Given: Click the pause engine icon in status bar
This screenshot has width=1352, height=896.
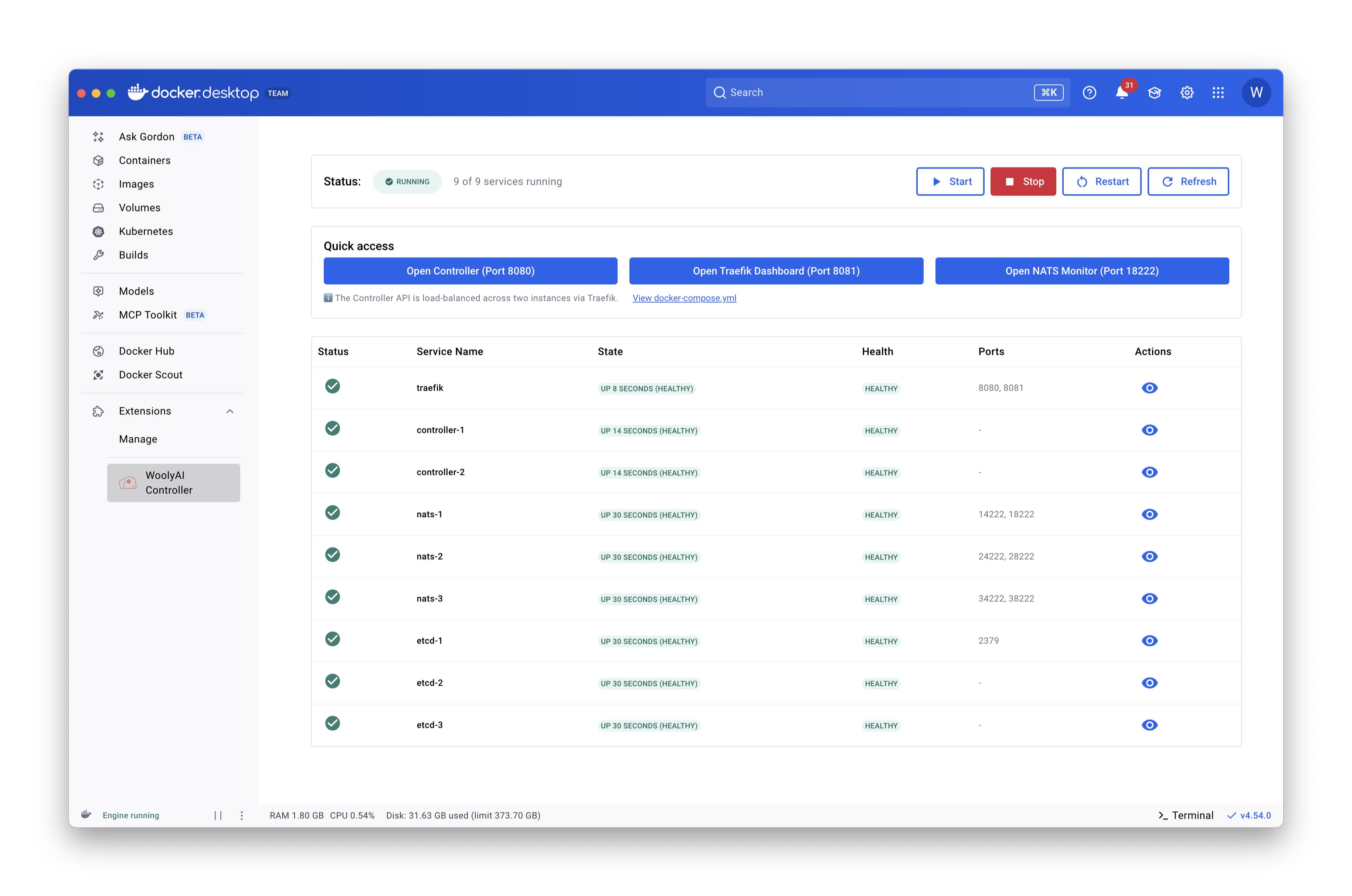Looking at the screenshot, I should [219, 815].
